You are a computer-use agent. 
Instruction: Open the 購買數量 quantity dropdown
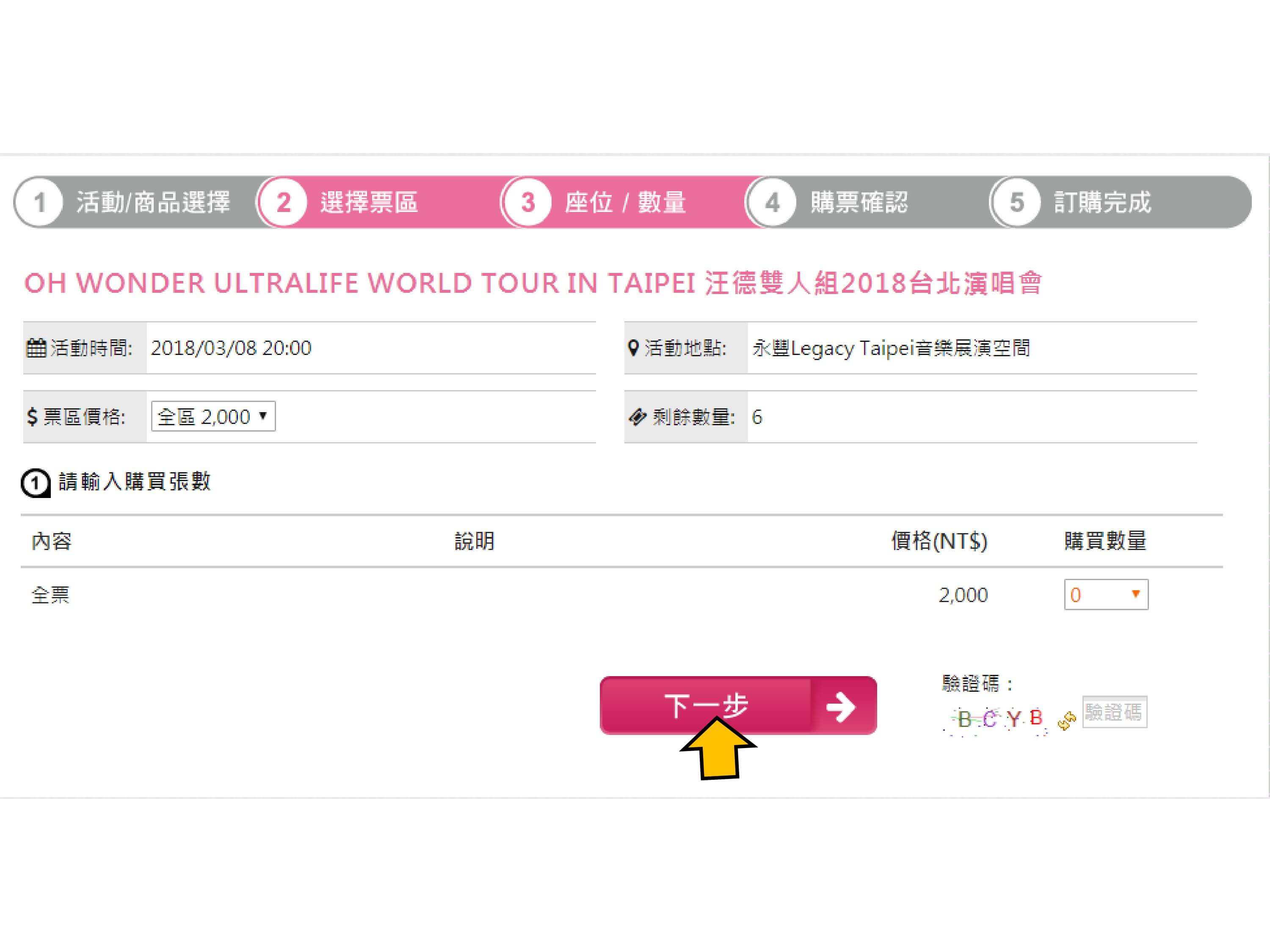click(x=1105, y=594)
